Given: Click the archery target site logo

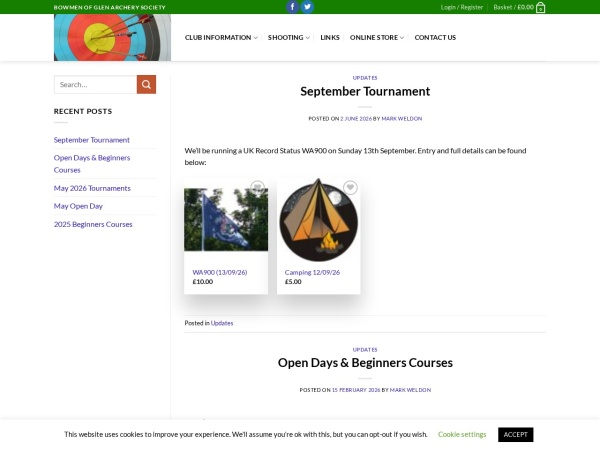Looking at the screenshot, I should point(112,38).
